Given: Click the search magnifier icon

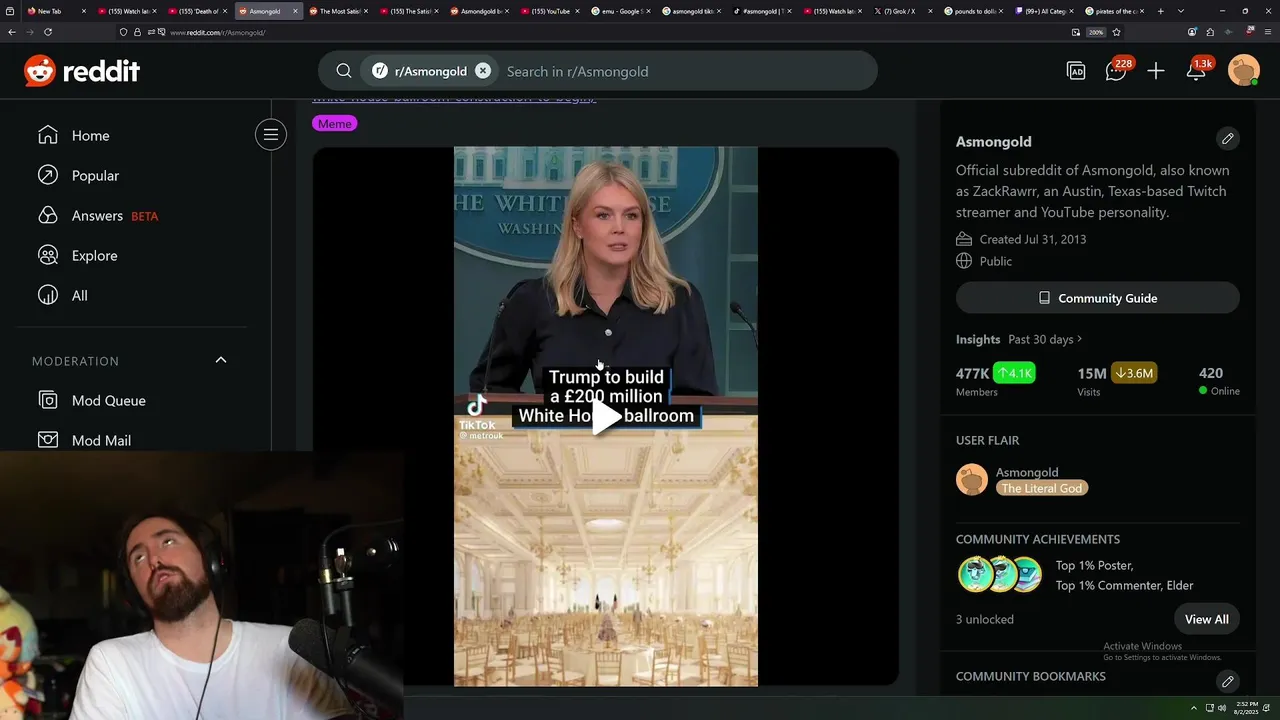Looking at the screenshot, I should click(344, 71).
